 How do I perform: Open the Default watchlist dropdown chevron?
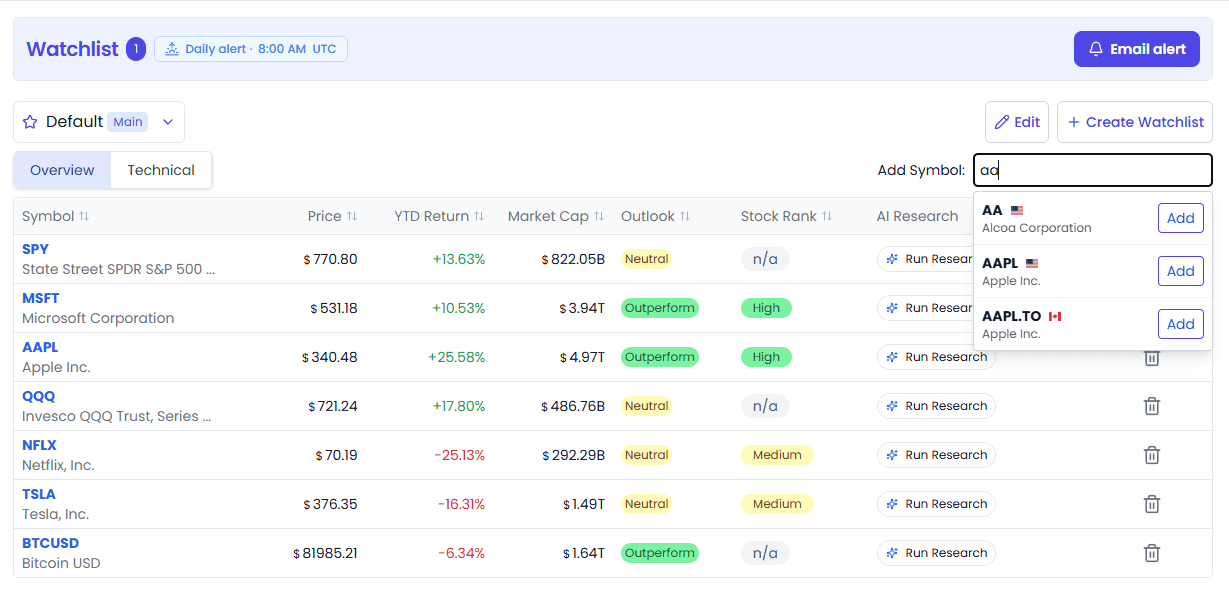pos(168,122)
